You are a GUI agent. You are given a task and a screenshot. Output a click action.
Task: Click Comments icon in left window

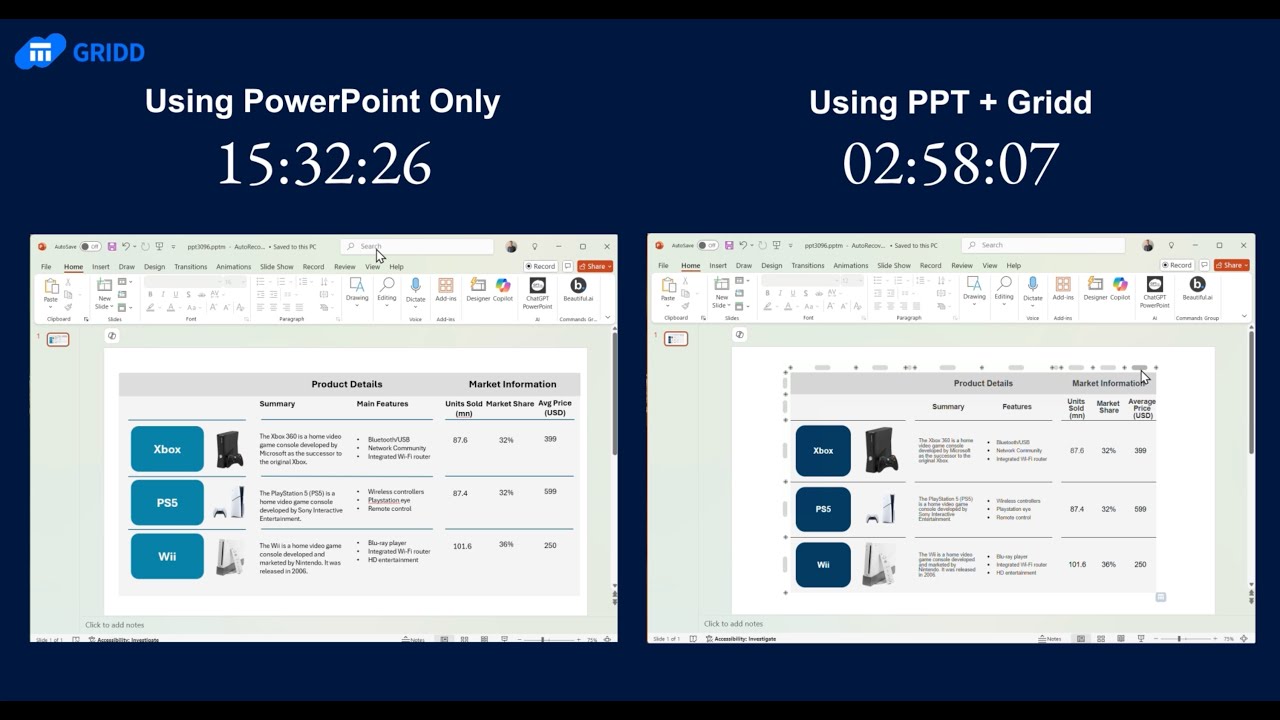click(x=568, y=267)
